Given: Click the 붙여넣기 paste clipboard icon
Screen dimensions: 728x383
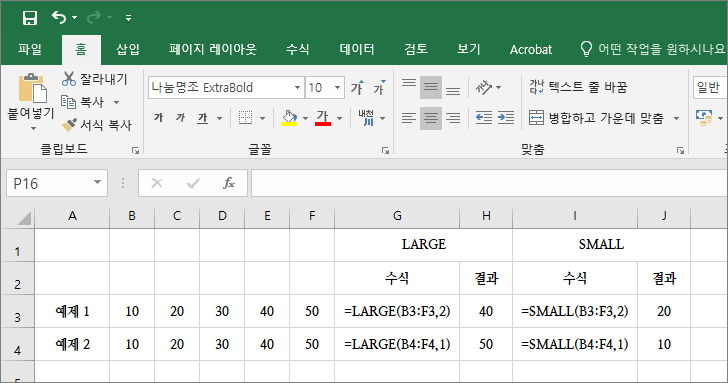Looking at the screenshot, I should pyautogui.click(x=32, y=88).
